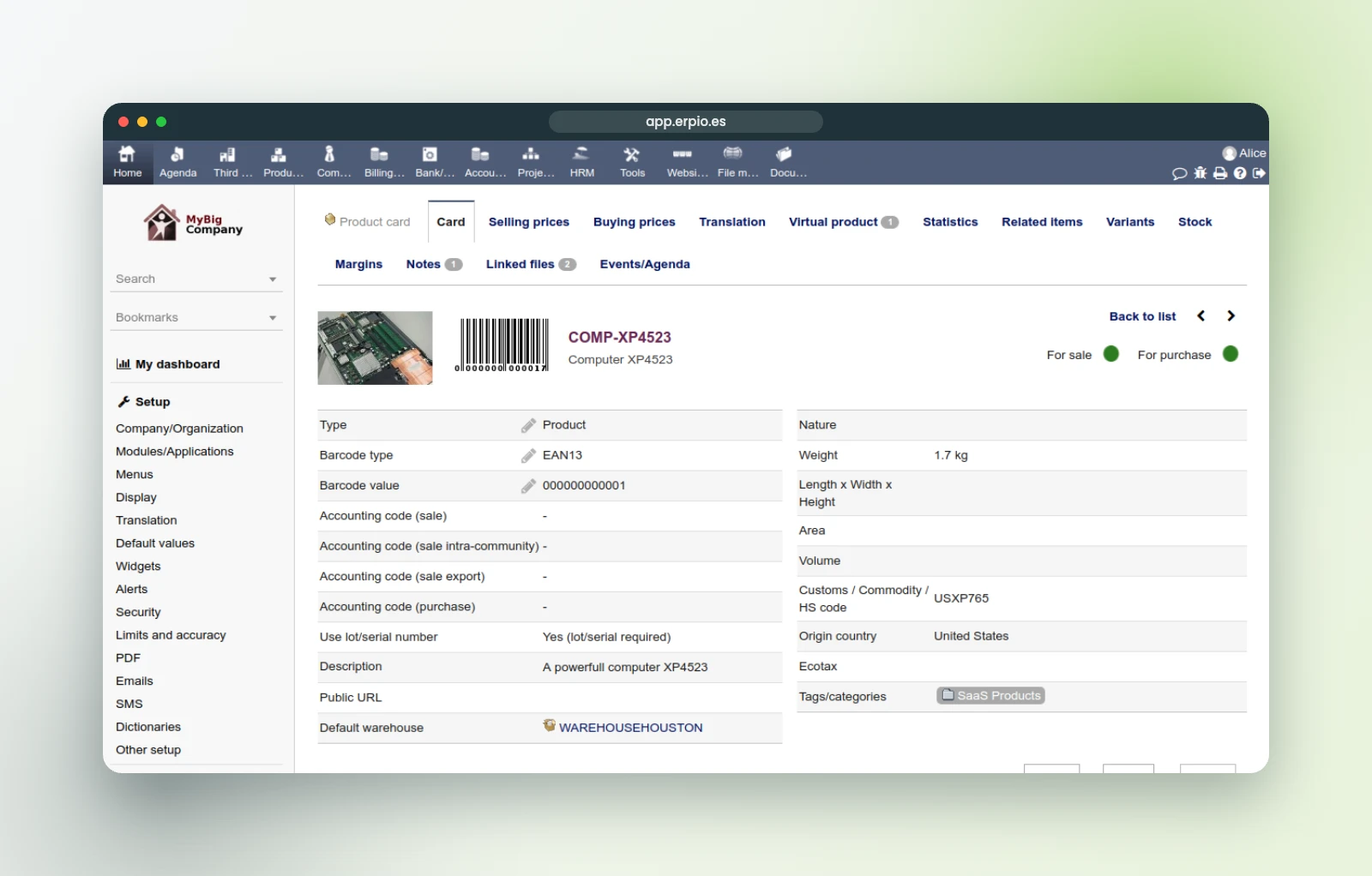Log out using the exit arrow icon
This screenshot has width=1372, height=876.
1259,173
